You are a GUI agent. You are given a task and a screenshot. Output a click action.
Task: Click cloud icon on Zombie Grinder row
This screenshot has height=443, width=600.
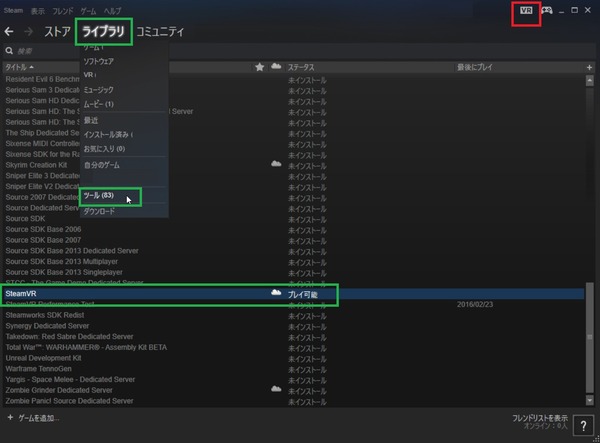pyautogui.click(x=276, y=389)
